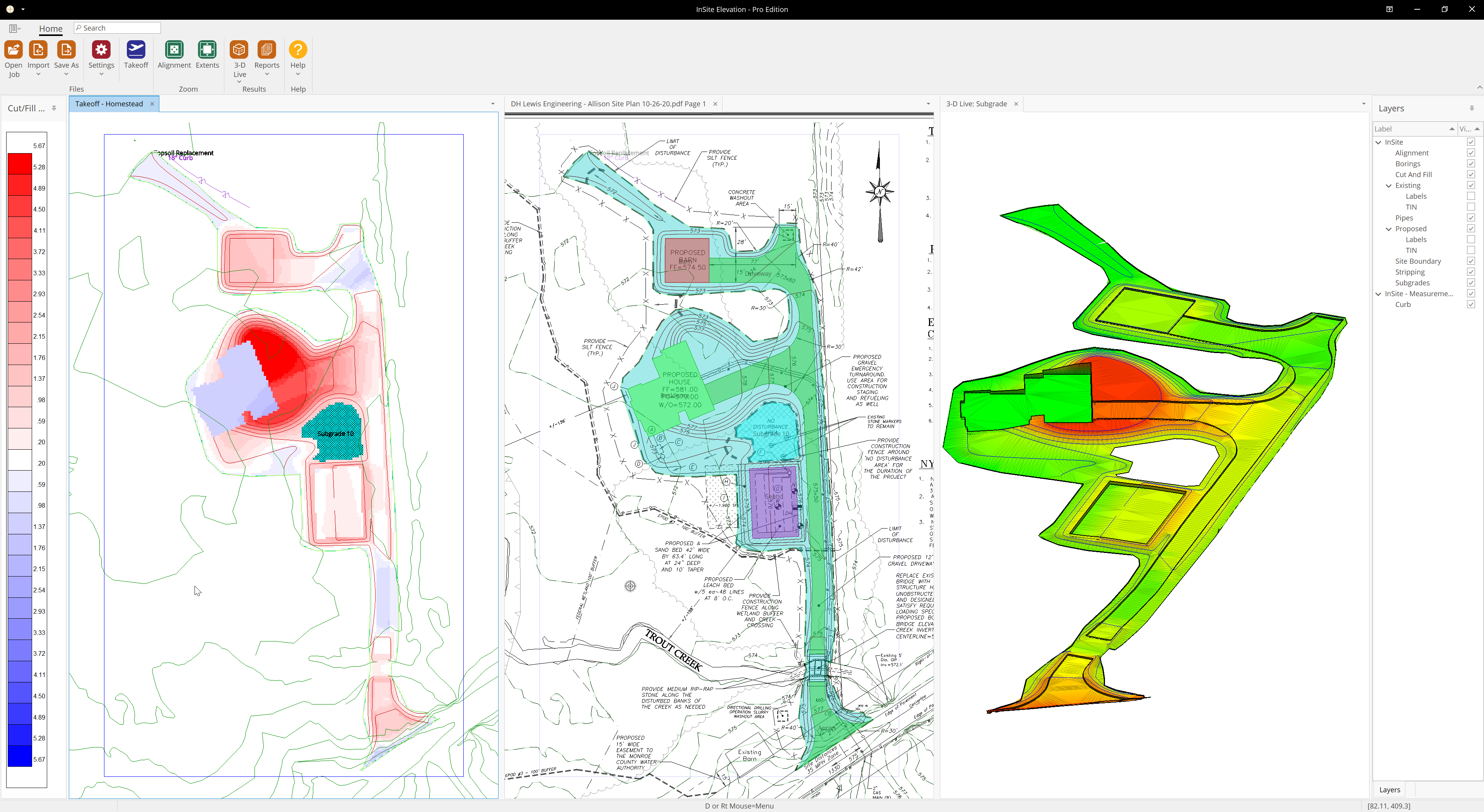Toggle the Borings layer visibility checkbox
Viewport: 1484px width, 812px height.
1470,164
